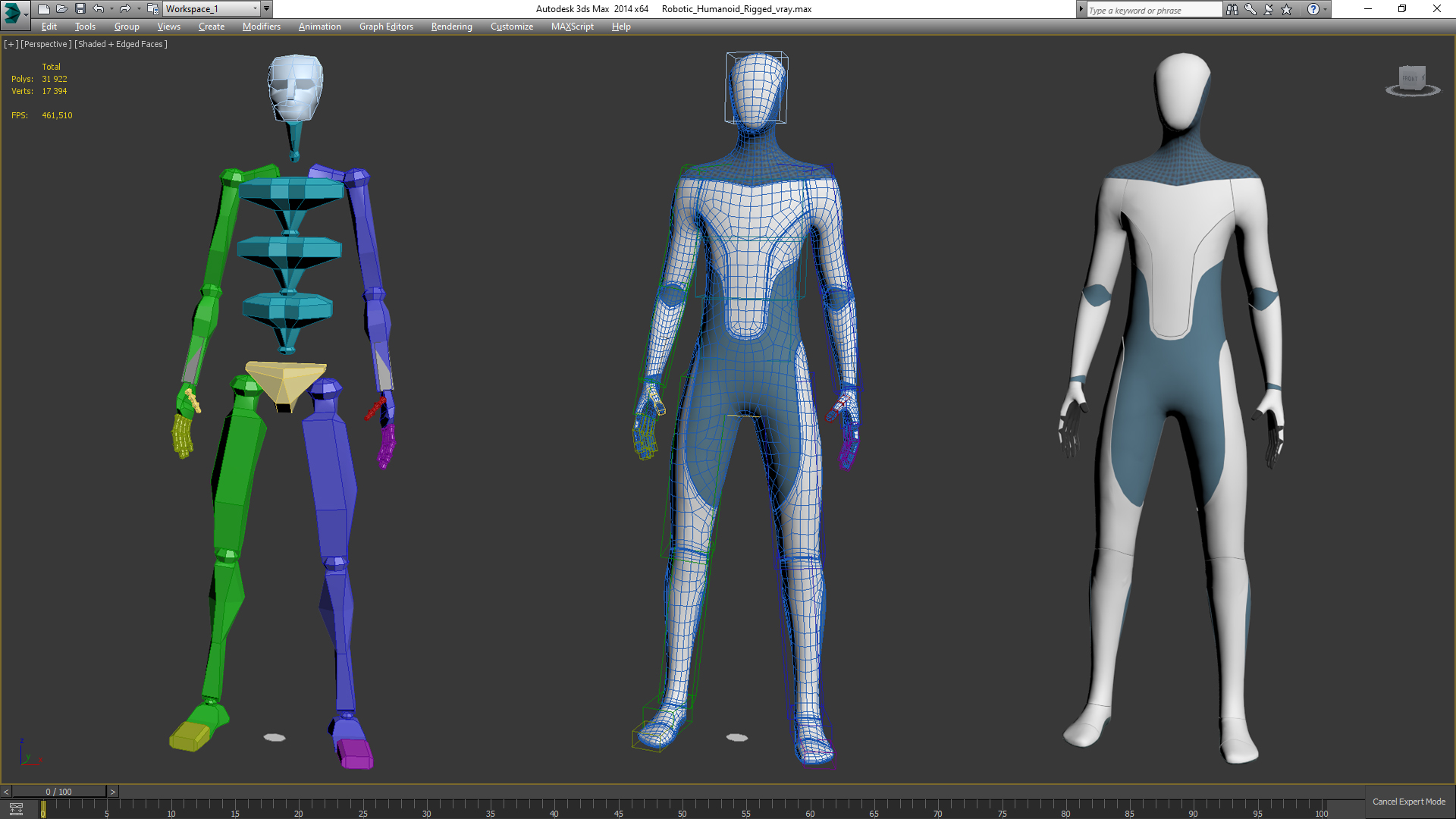The width and height of the screenshot is (1456, 819).
Task: Open the Modifiers menu
Action: tap(261, 27)
